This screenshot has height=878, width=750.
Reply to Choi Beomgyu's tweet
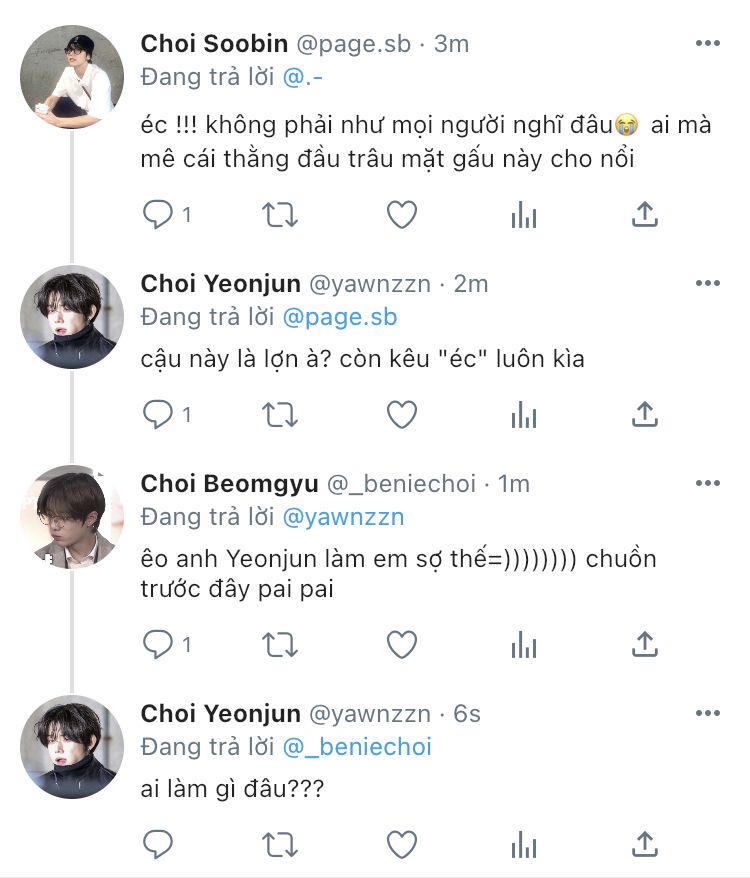158,645
